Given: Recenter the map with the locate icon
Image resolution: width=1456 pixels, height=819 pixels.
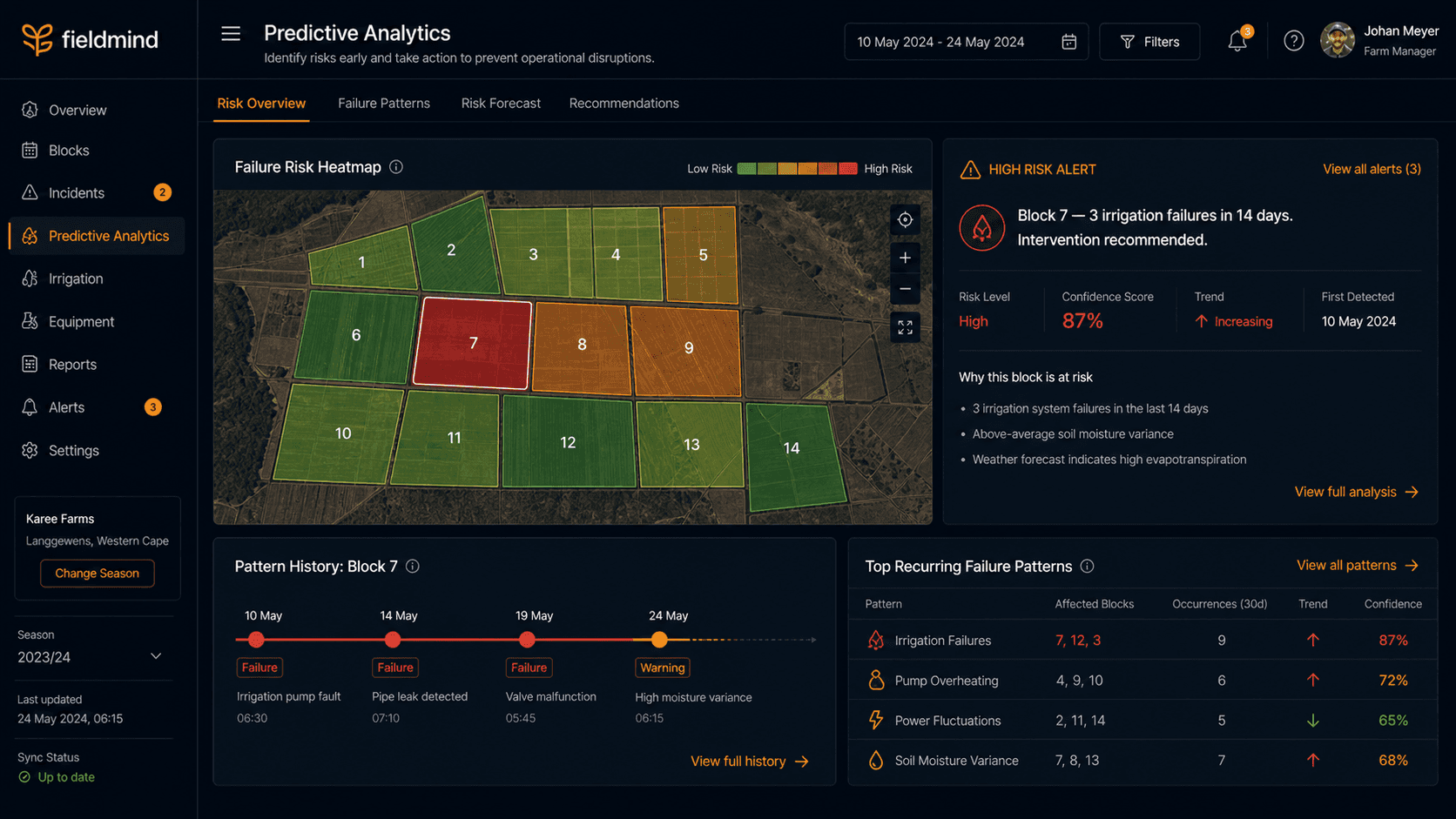Looking at the screenshot, I should [x=905, y=220].
